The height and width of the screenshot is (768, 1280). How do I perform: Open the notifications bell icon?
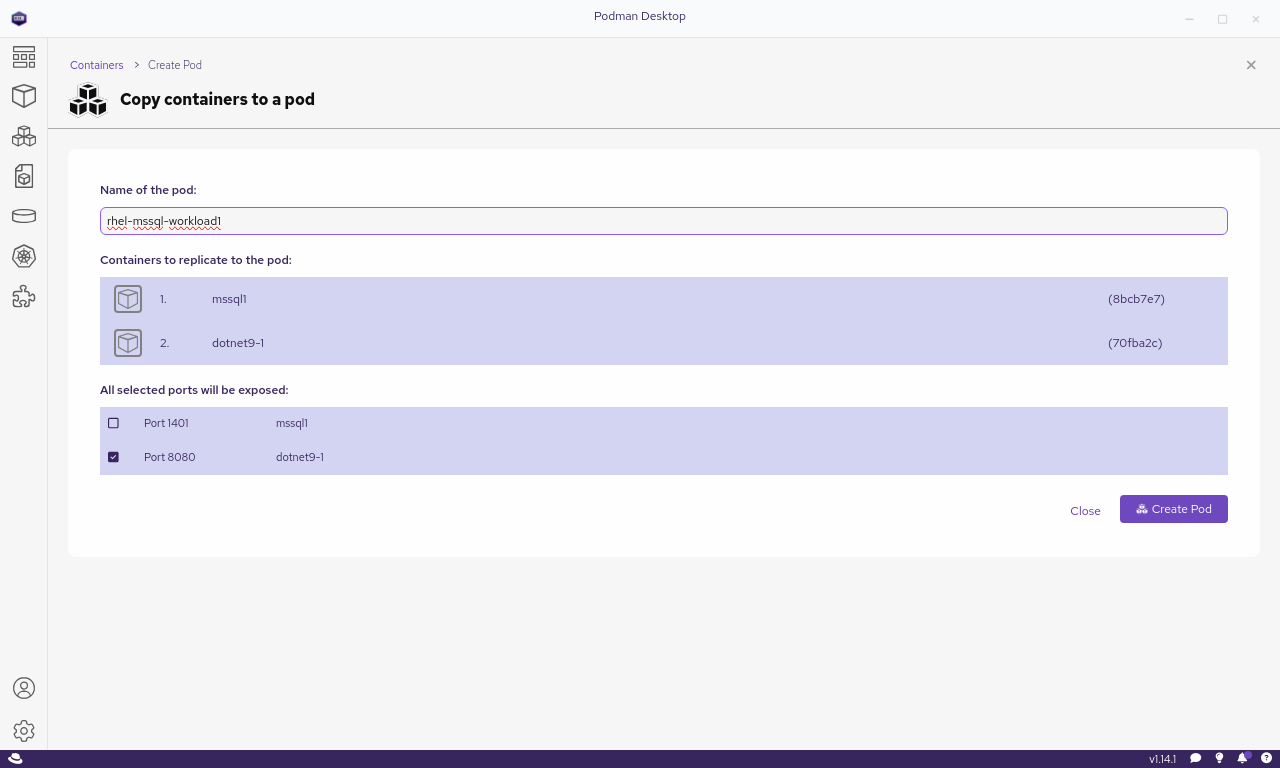tap(1244, 758)
